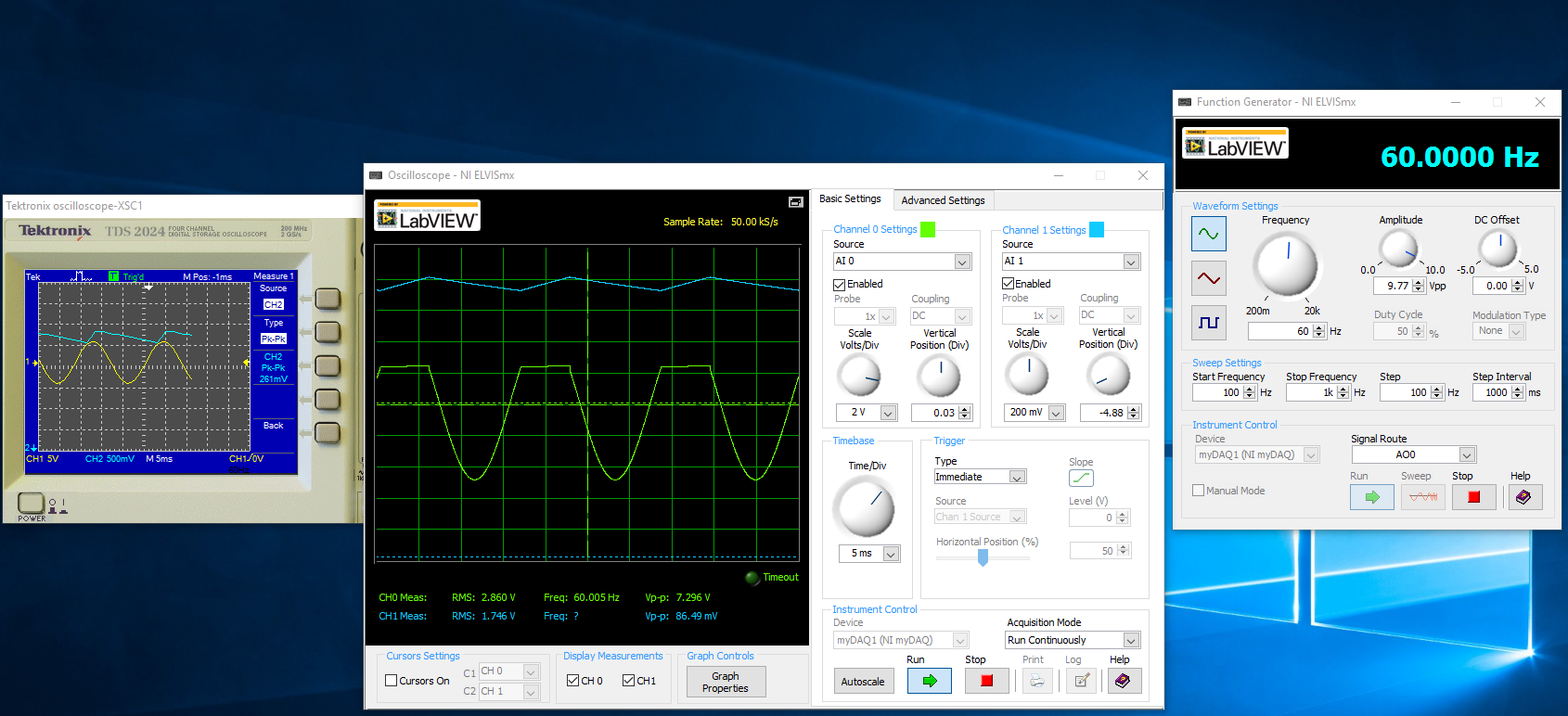Click Channel 1 Vertical Position knob

[1108, 375]
